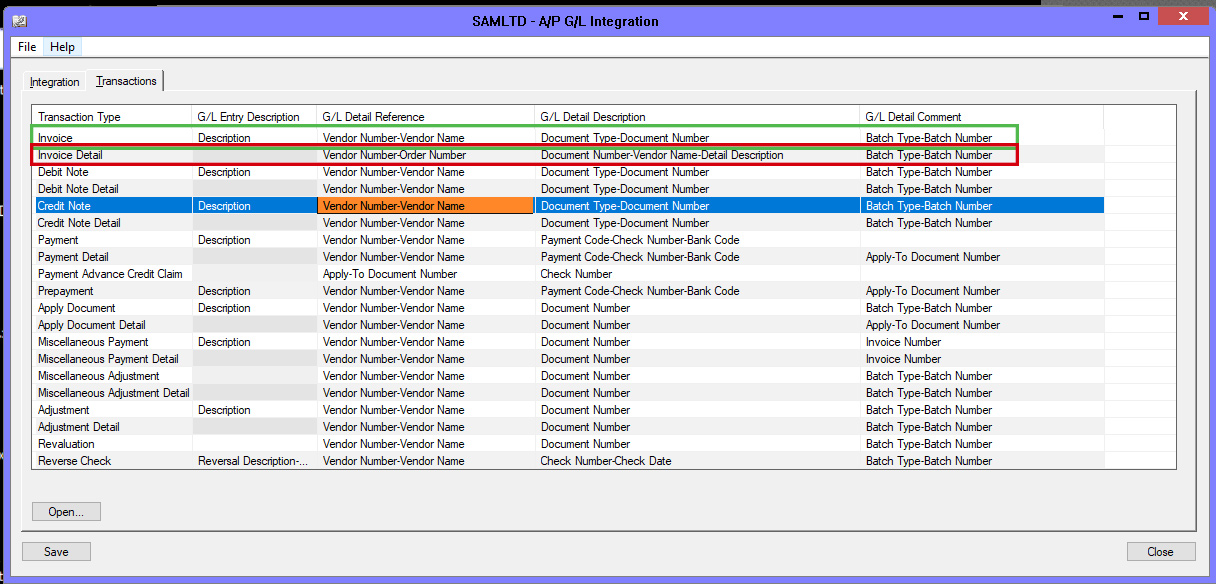Click 'Batch Type-Batch Number' in Apply Document row
Viewport: 1216px width, 584px height.
click(x=982, y=308)
